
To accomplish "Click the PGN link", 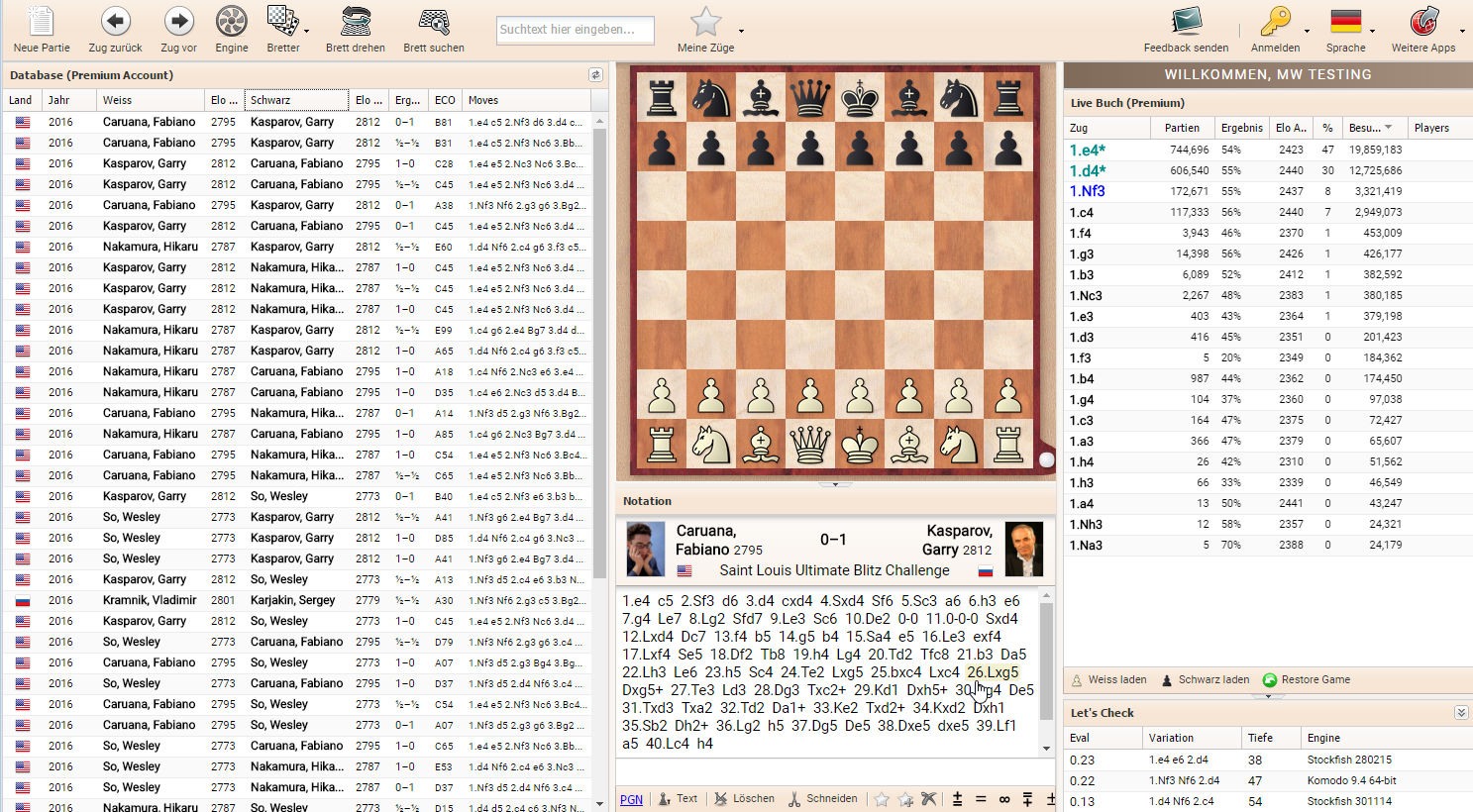I will (631, 799).
